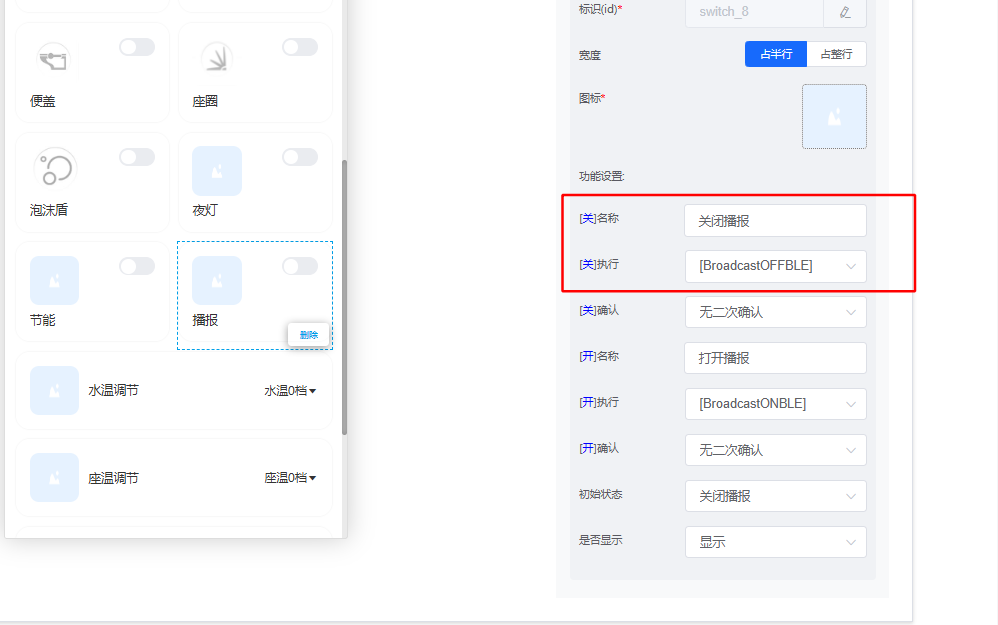Viewport: 998px width, 625px height.
Task: Expand the 初始状态 dropdown
Action: pyautogui.click(x=775, y=496)
